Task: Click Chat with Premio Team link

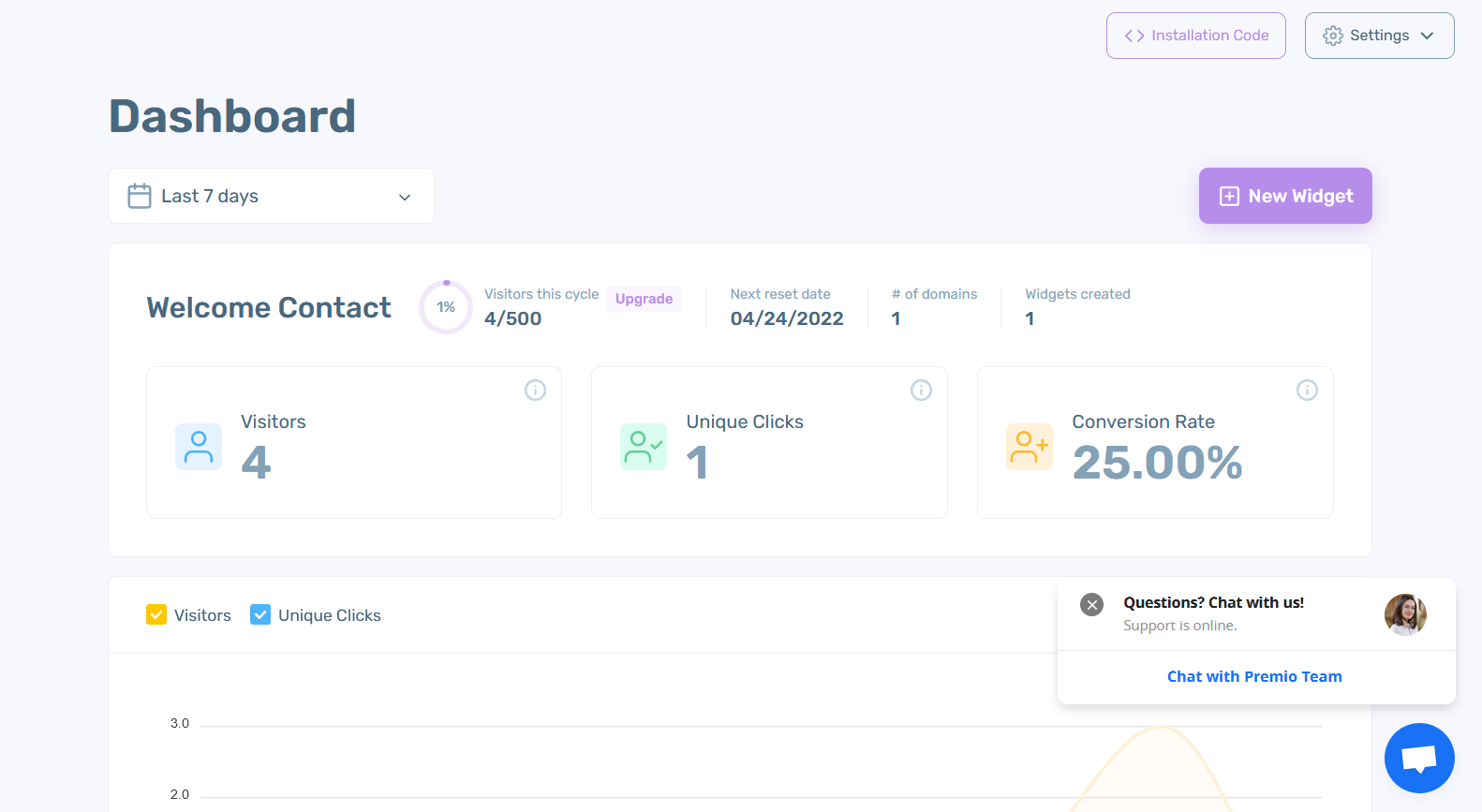Action: [1254, 676]
